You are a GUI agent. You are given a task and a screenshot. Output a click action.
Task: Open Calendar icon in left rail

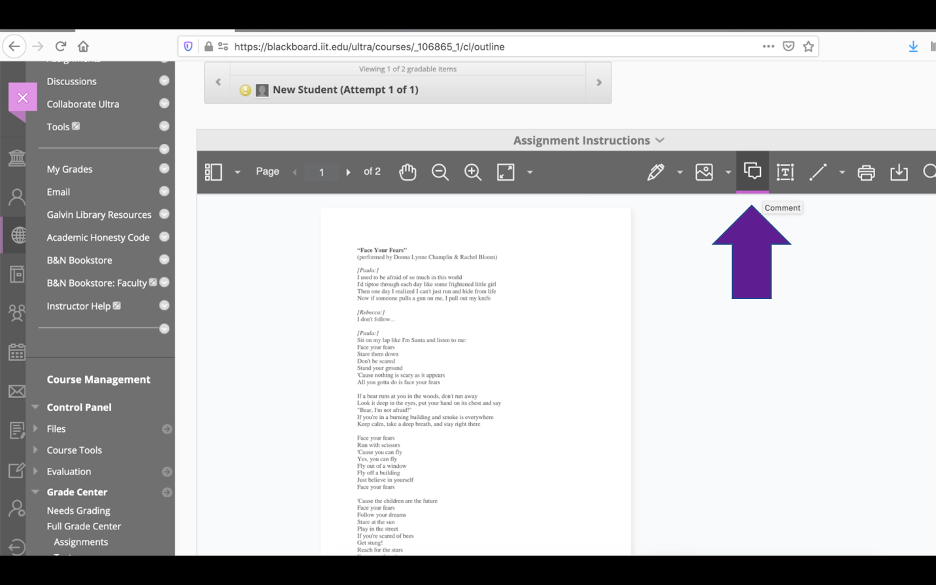[17, 352]
